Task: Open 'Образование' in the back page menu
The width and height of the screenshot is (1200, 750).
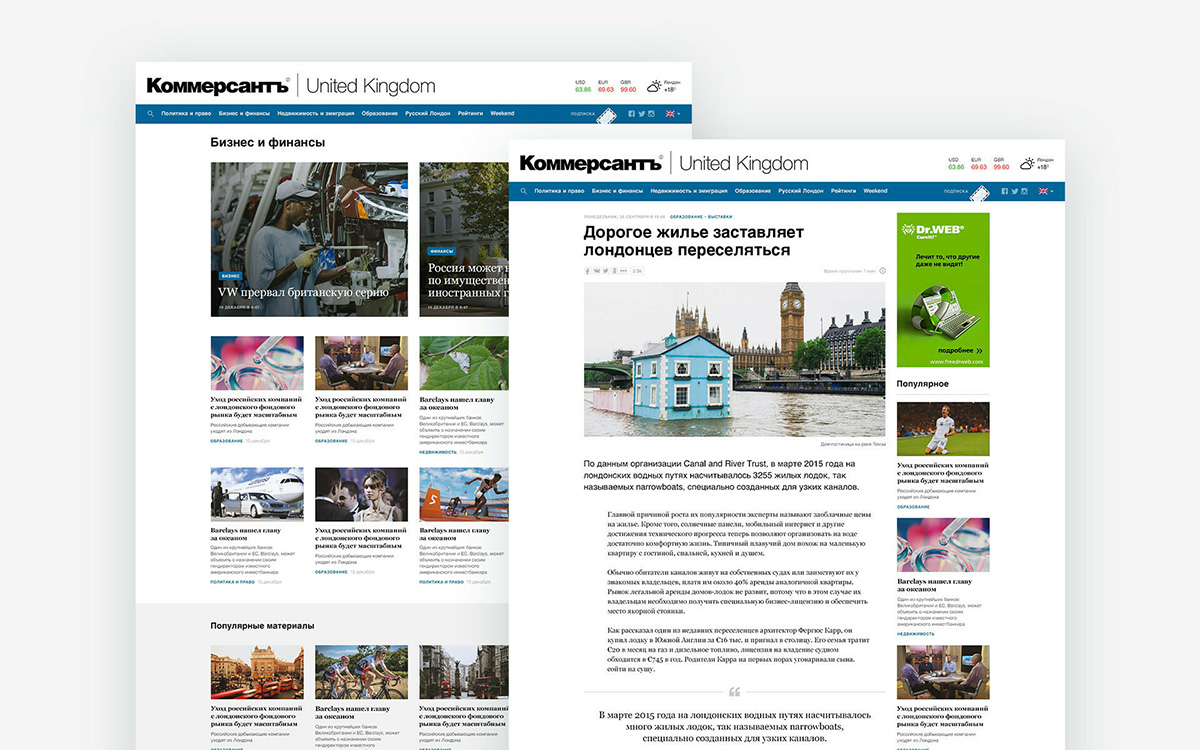Action: tap(380, 114)
